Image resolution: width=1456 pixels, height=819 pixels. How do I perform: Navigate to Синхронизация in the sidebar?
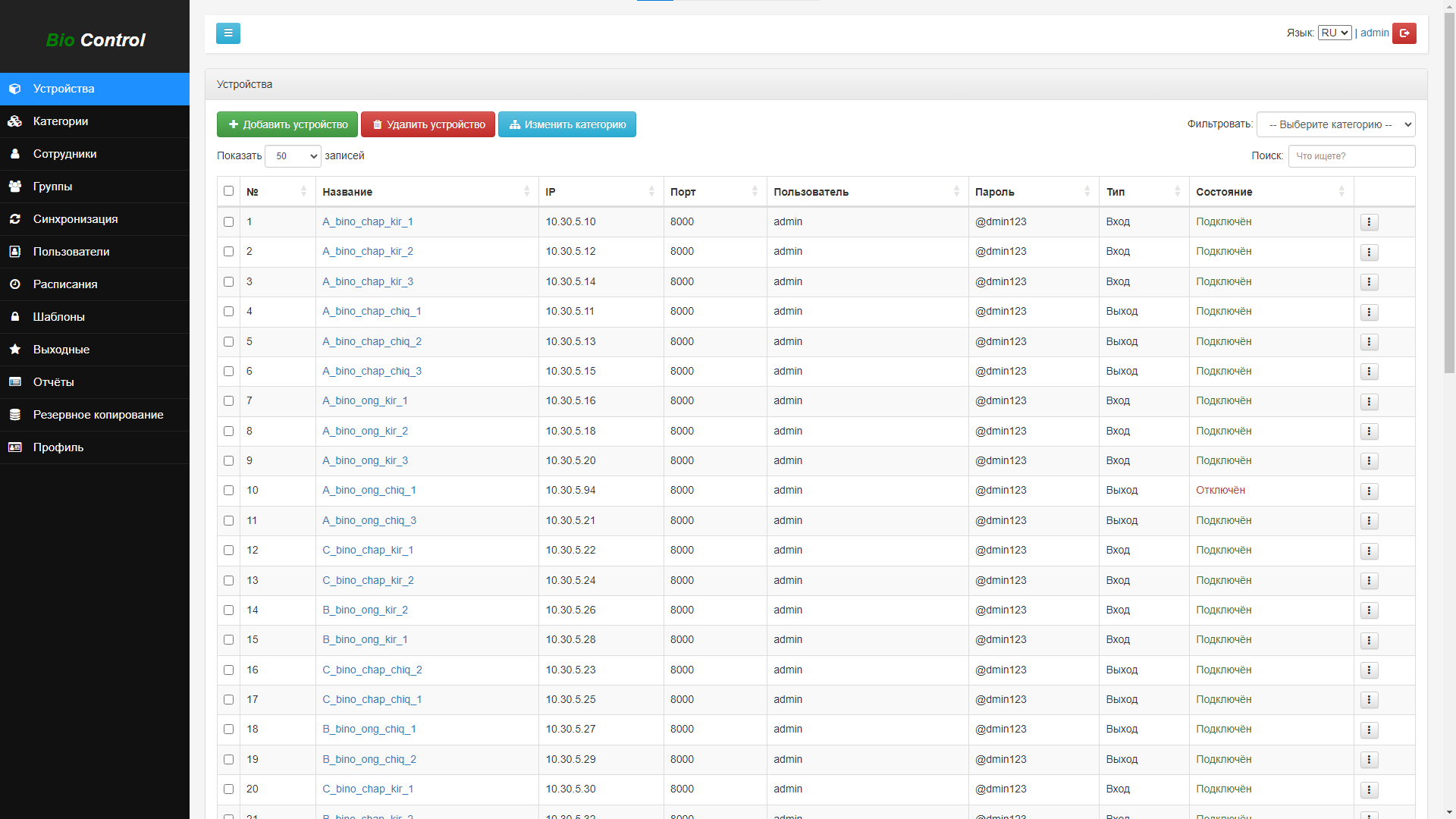pyautogui.click(x=95, y=219)
